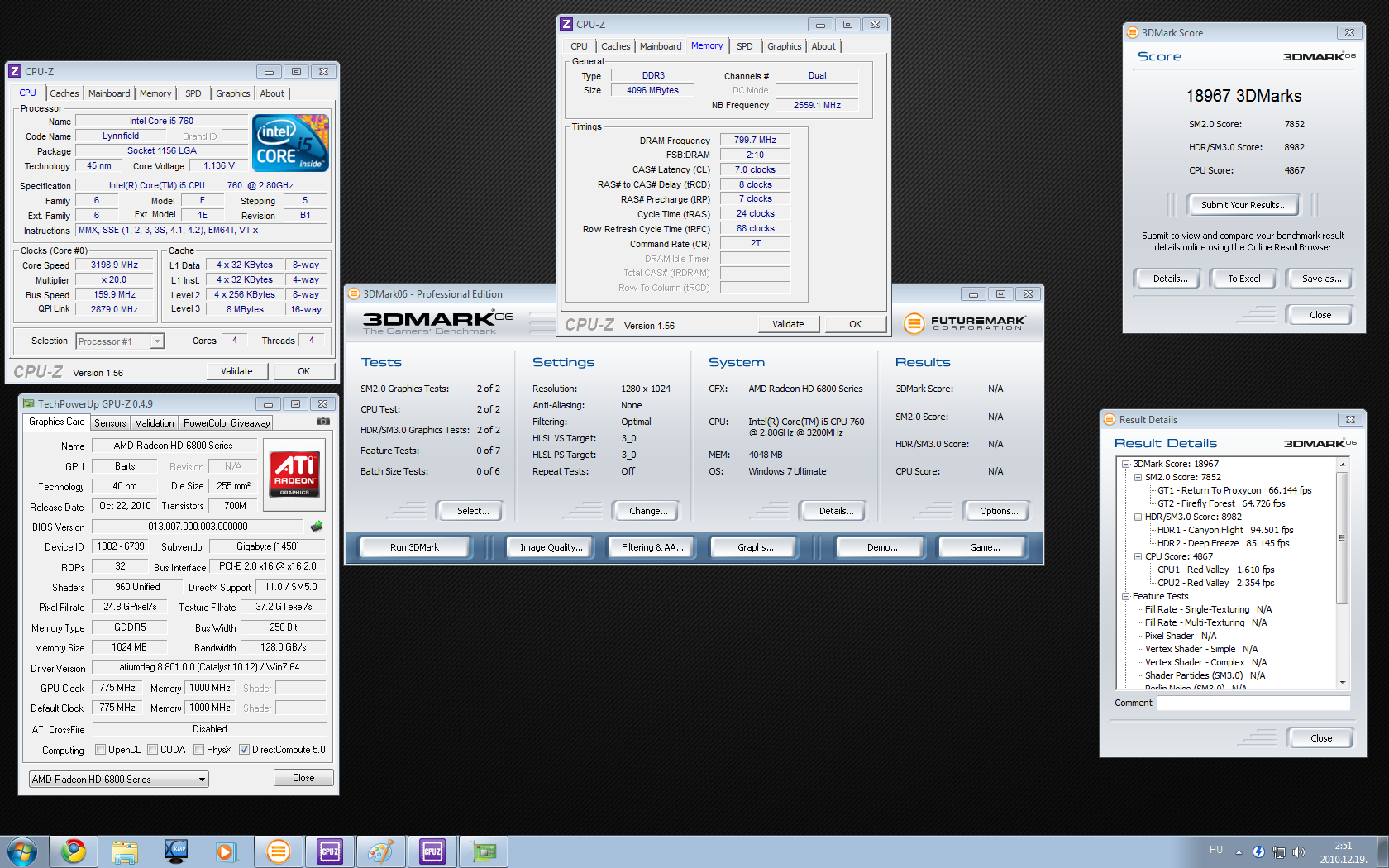
Task: Collapse the SM2.0 Score tree node
Action: point(1138,477)
